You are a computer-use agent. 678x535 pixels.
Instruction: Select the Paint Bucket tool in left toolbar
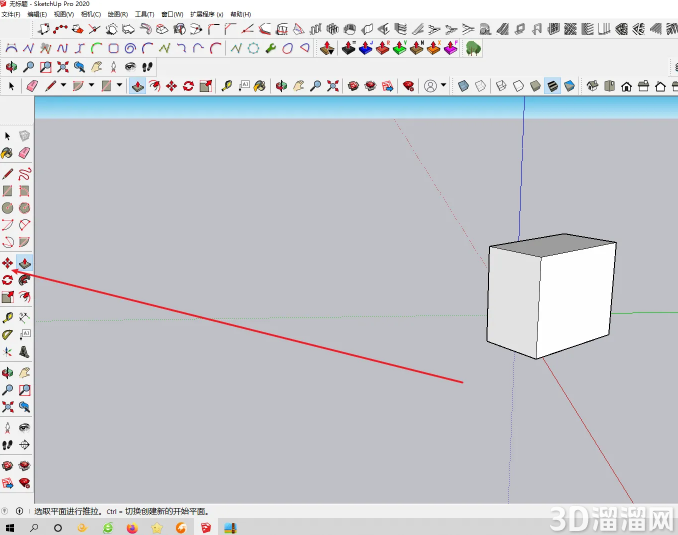[7, 153]
